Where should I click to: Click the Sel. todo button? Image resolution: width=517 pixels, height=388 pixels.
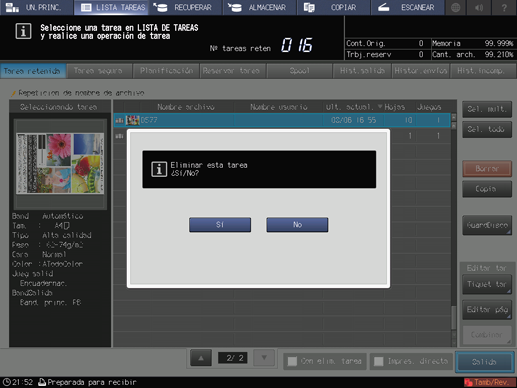click(x=487, y=129)
